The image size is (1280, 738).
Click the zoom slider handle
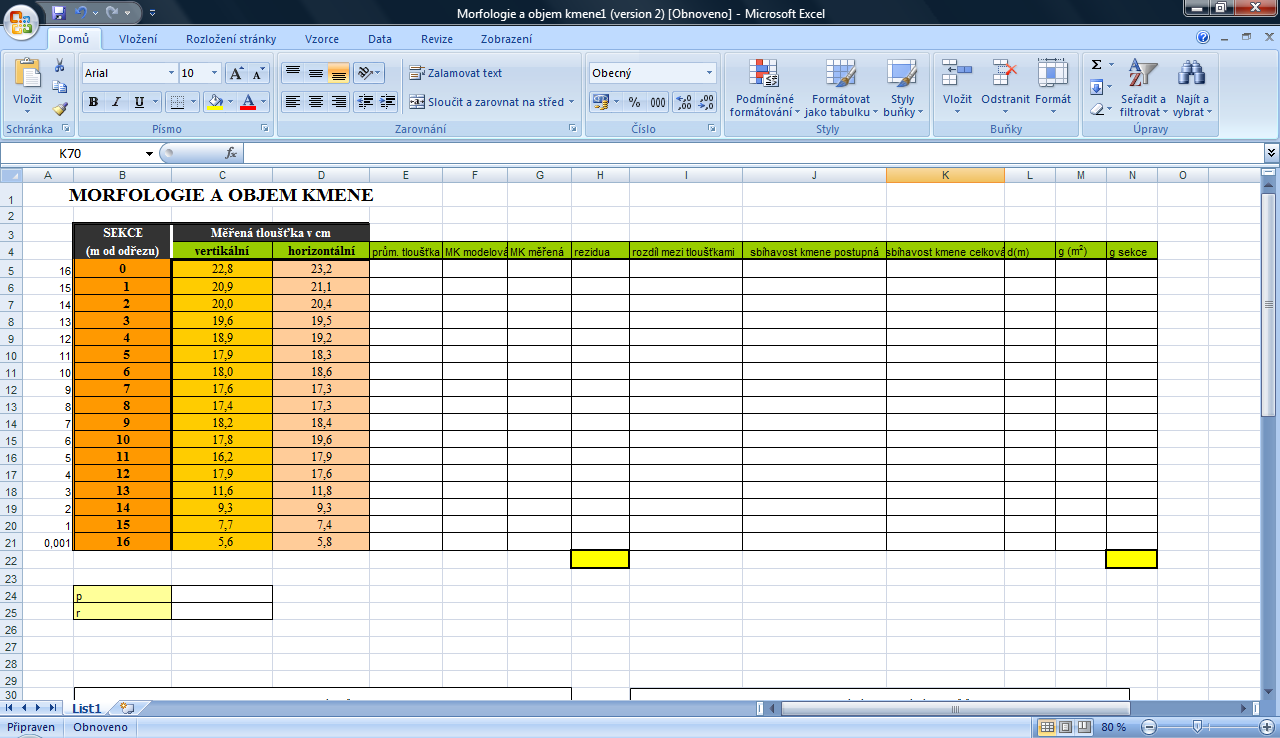1198,727
